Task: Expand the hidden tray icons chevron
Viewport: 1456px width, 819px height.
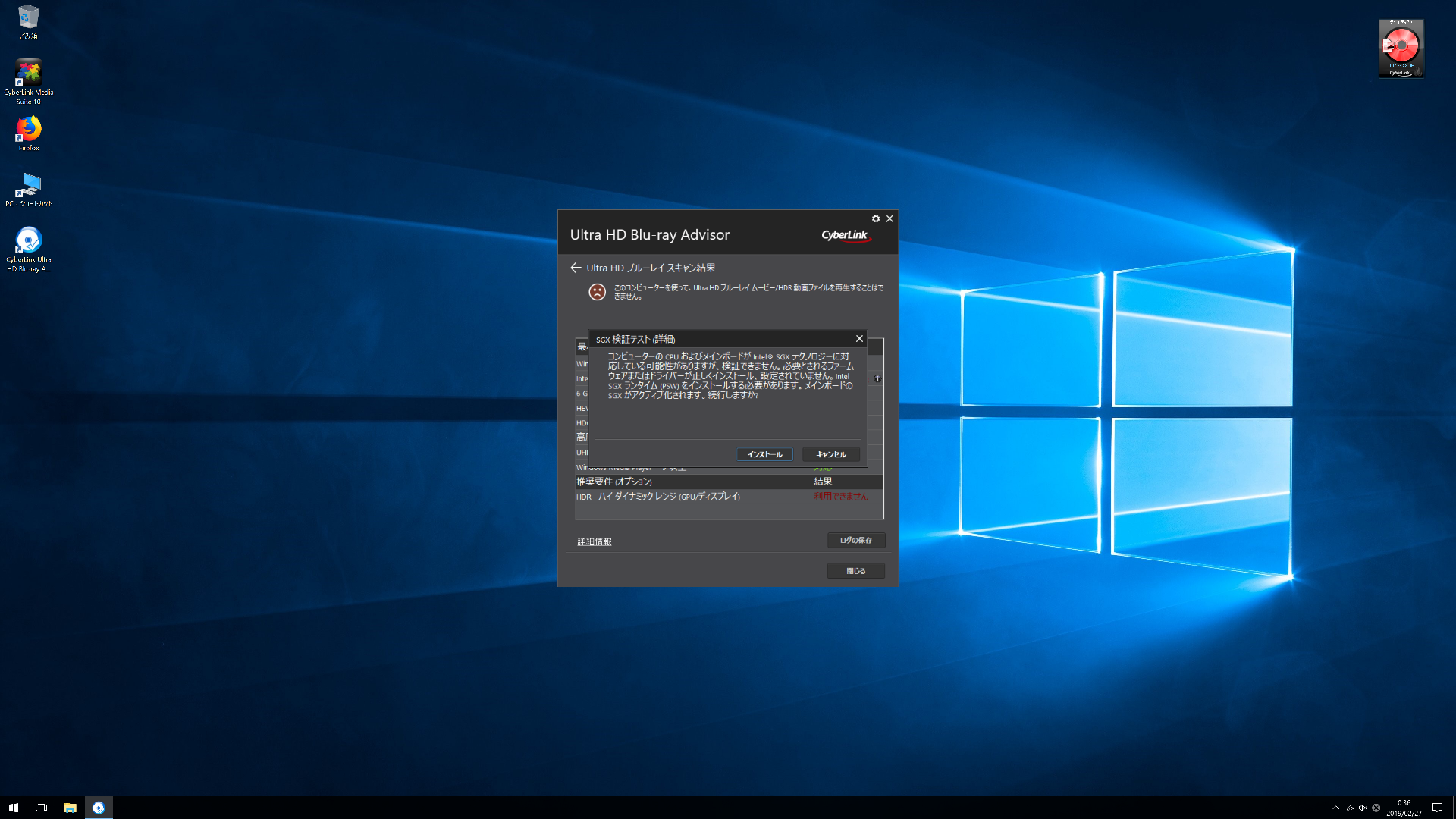Action: (x=1336, y=808)
